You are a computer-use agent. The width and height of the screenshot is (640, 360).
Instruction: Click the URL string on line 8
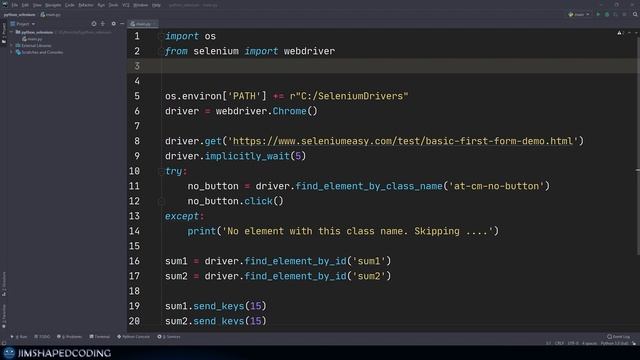pyautogui.click(x=403, y=141)
